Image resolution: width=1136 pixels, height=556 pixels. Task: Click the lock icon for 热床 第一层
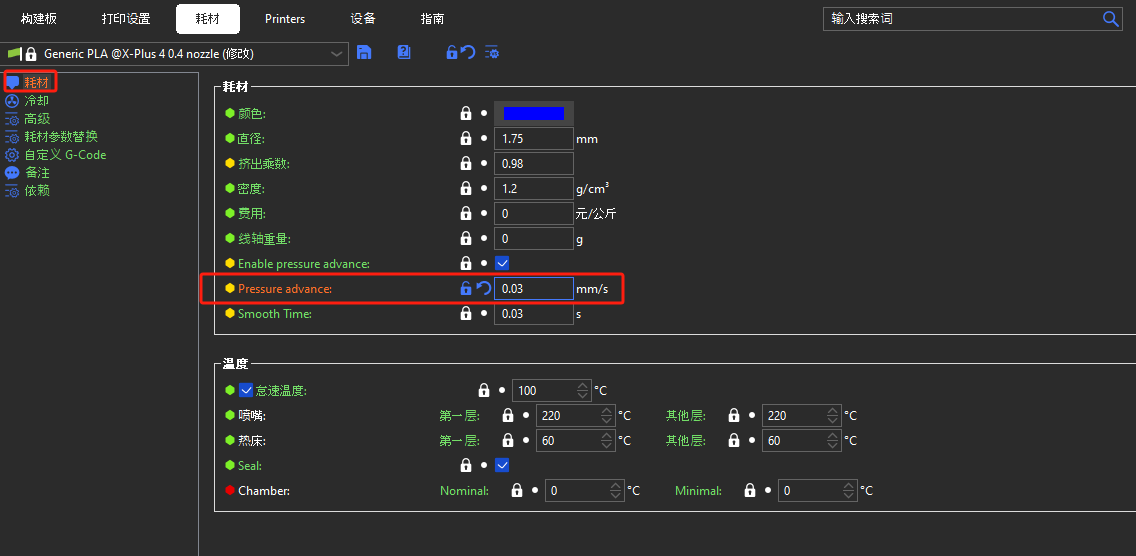(x=508, y=440)
